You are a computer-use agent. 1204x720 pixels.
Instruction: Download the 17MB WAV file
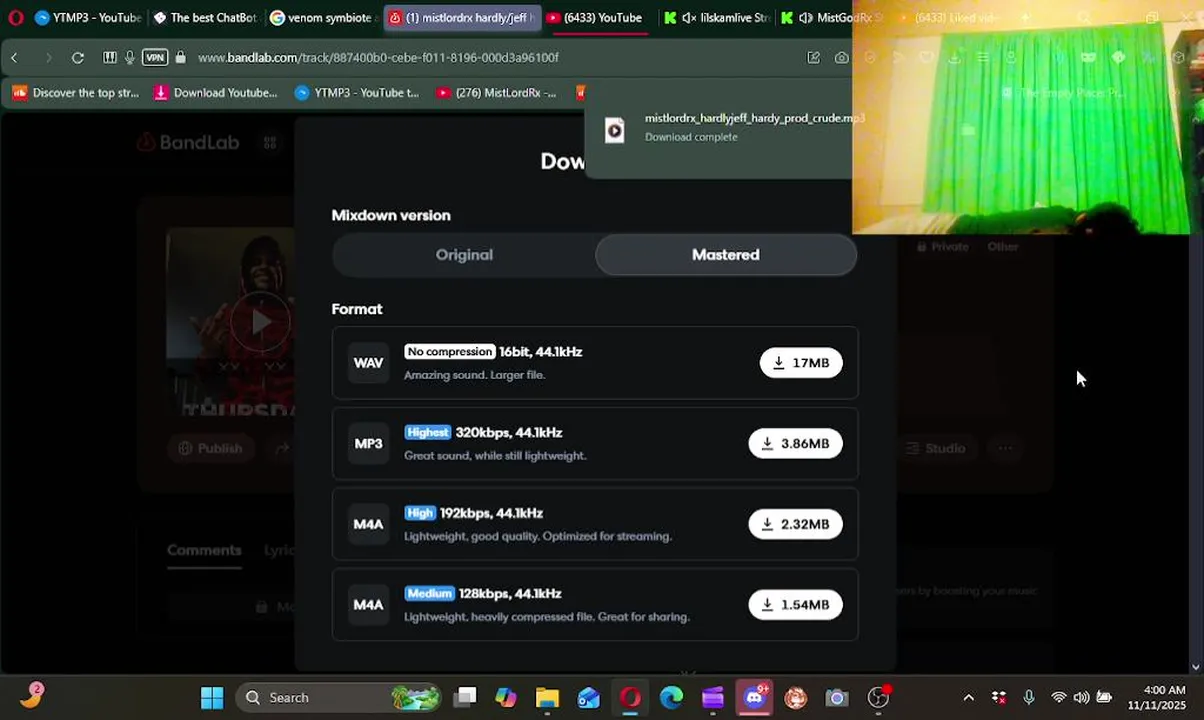coord(801,363)
